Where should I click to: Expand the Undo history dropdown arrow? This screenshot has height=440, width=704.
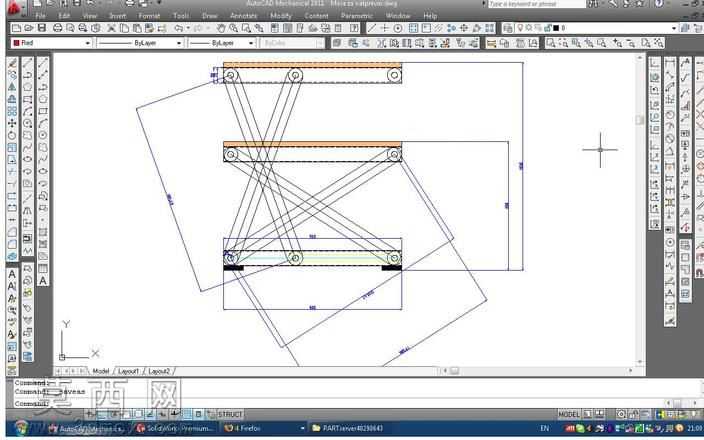tap(188, 28)
